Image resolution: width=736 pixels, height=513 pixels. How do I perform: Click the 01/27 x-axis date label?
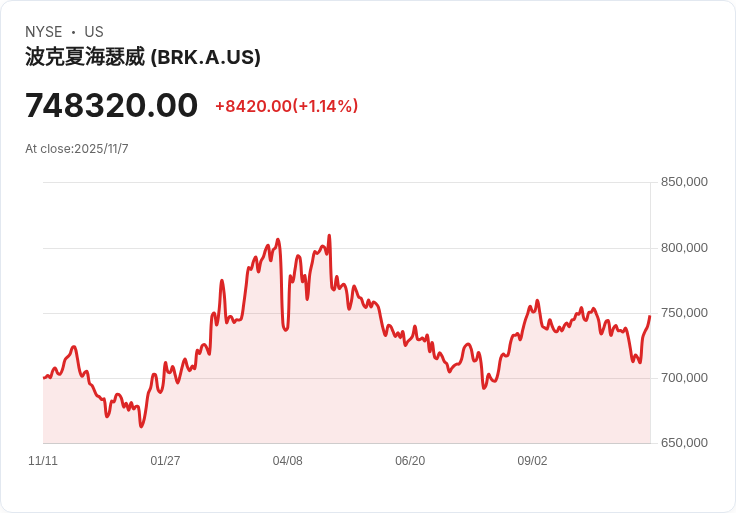pyautogui.click(x=165, y=461)
